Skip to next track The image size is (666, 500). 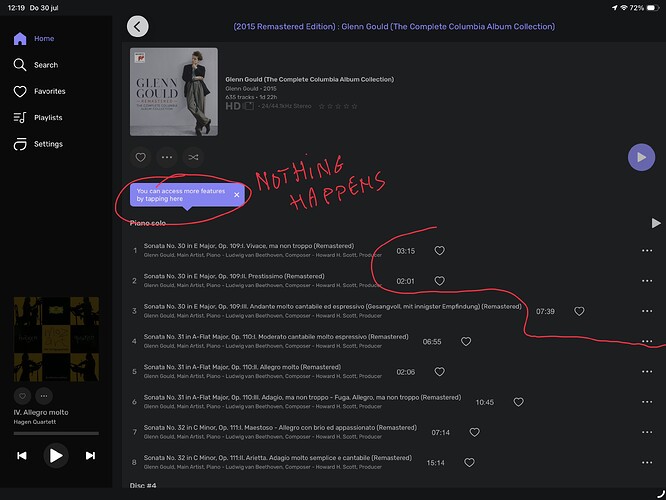[90, 456]
